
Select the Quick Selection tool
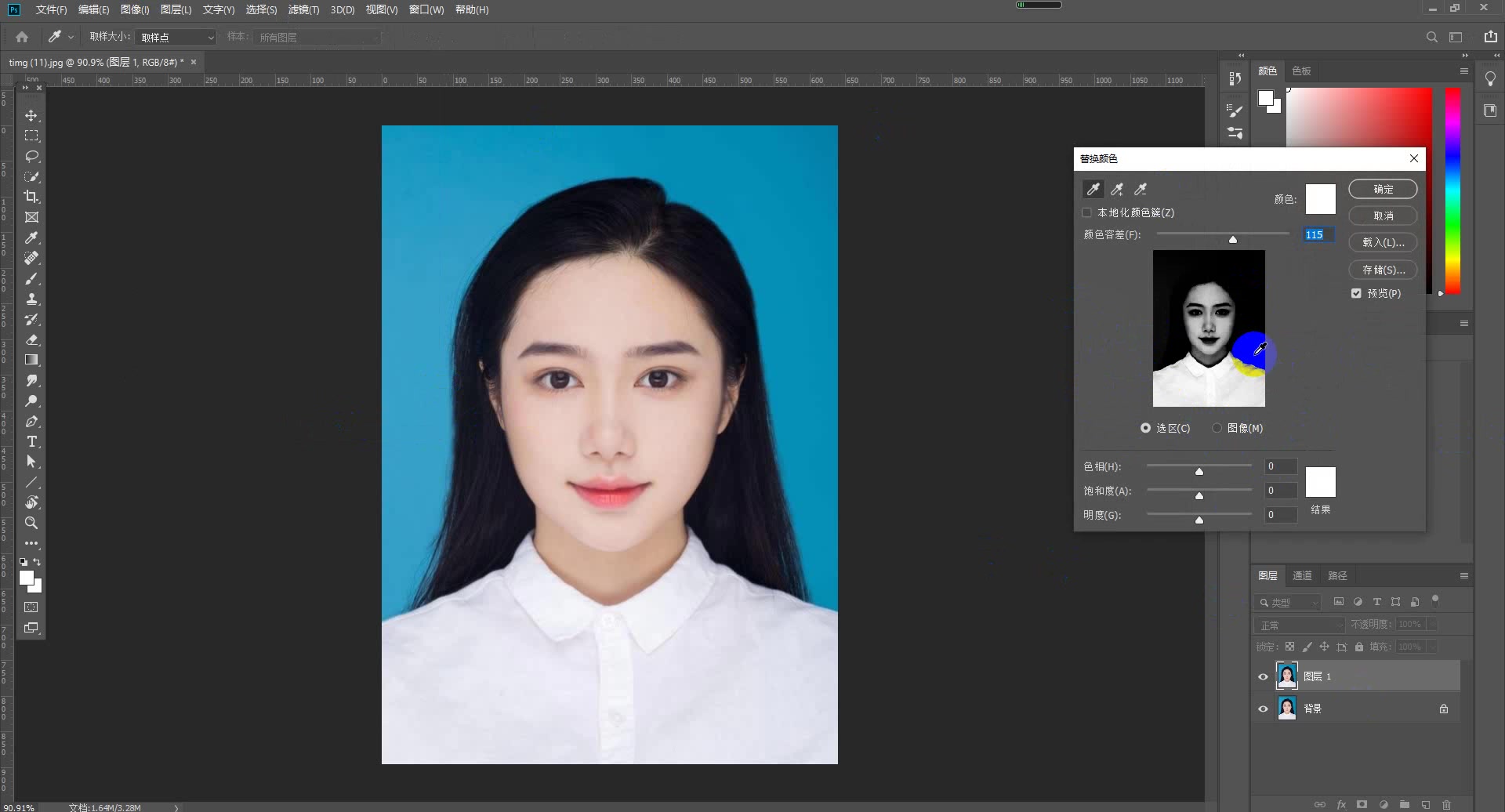point(31,176)
